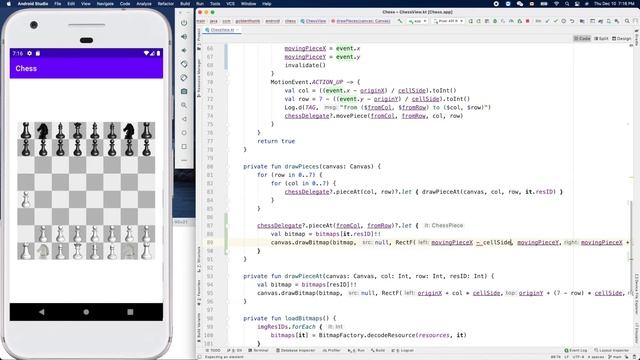640x360 pixels.
Task: Tap Android recents button on phone navigation bar
Action: [130, 312]
